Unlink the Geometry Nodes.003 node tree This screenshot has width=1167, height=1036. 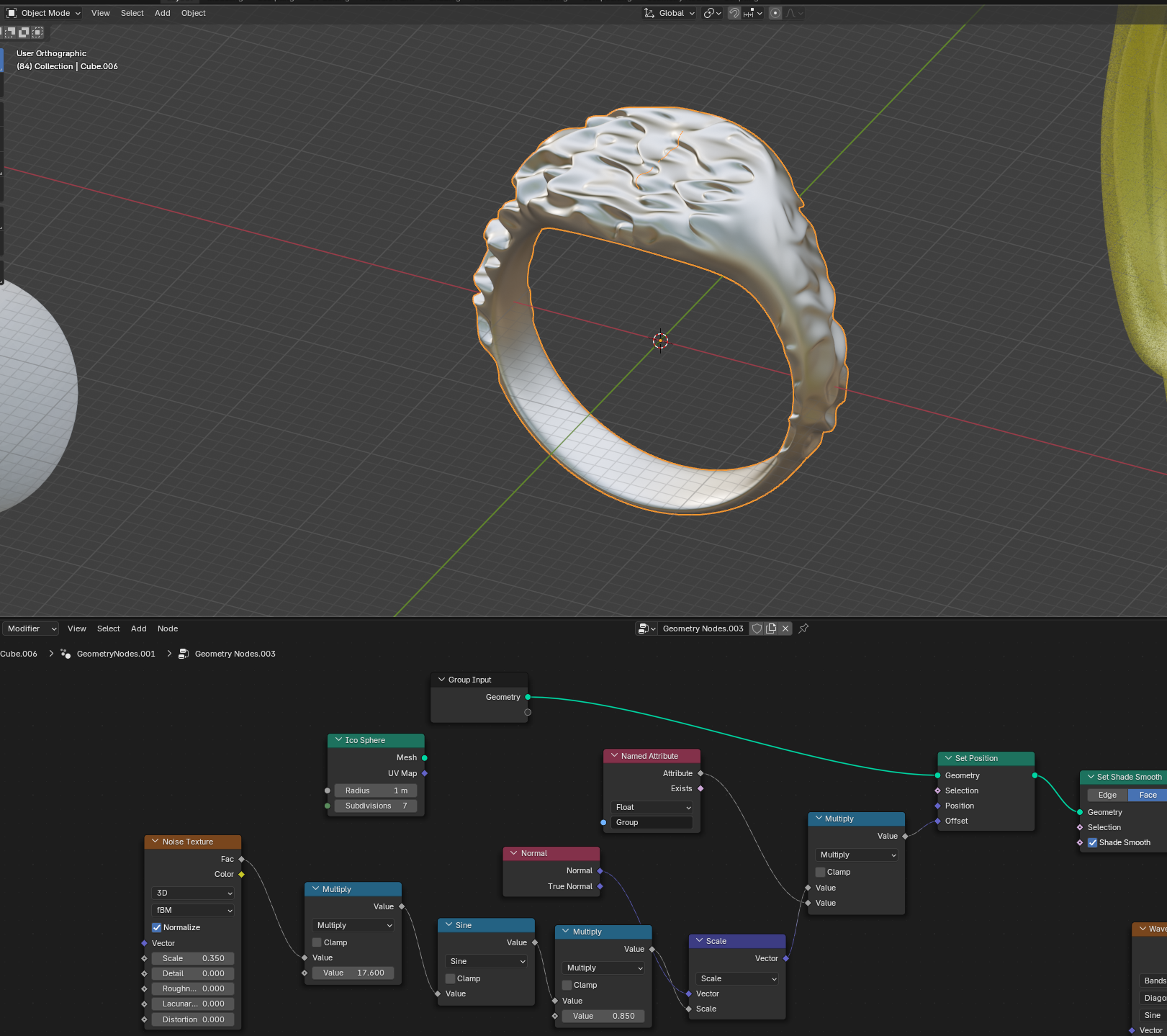(785, 629)
